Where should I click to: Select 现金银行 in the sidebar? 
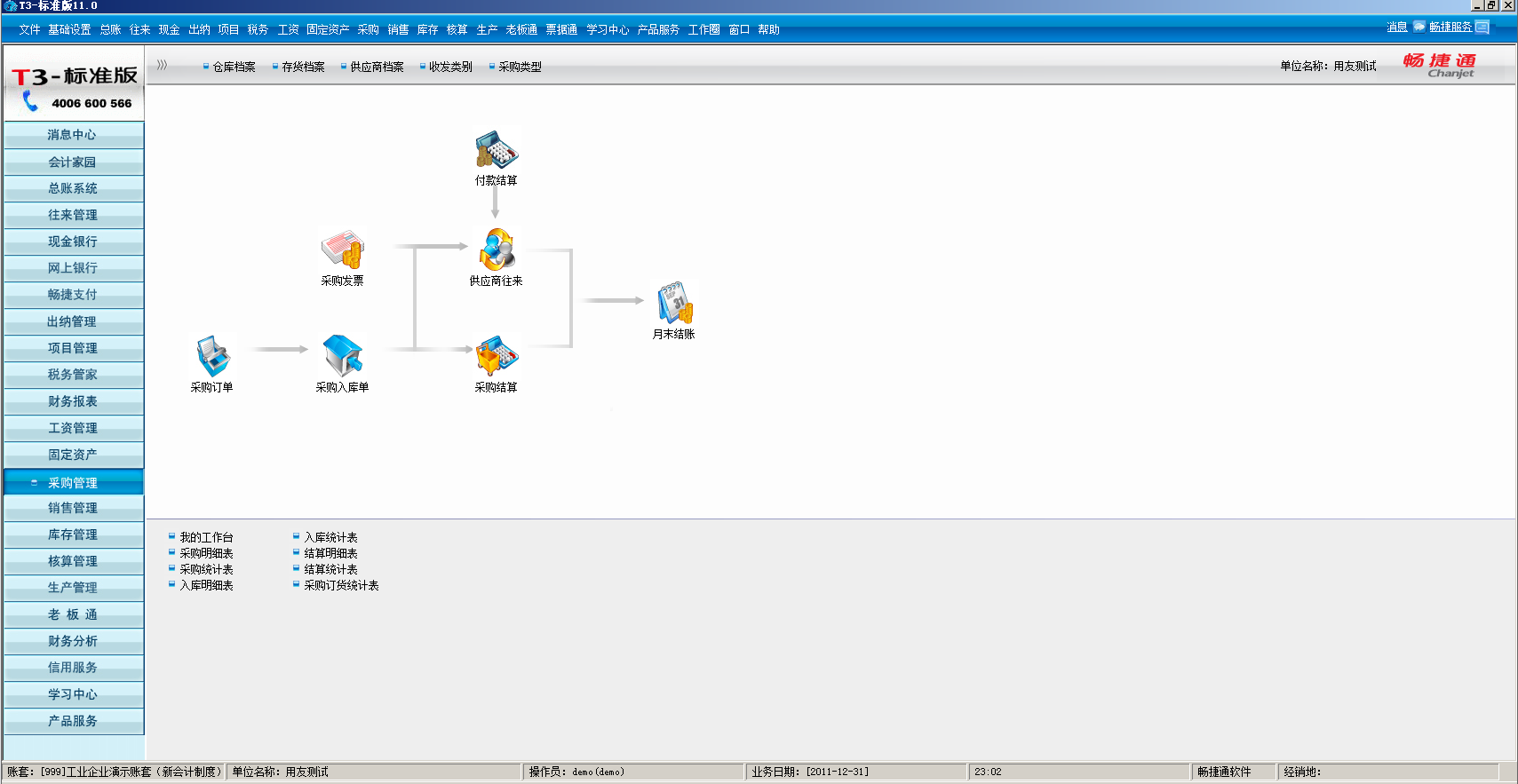[x=74, y=242]
